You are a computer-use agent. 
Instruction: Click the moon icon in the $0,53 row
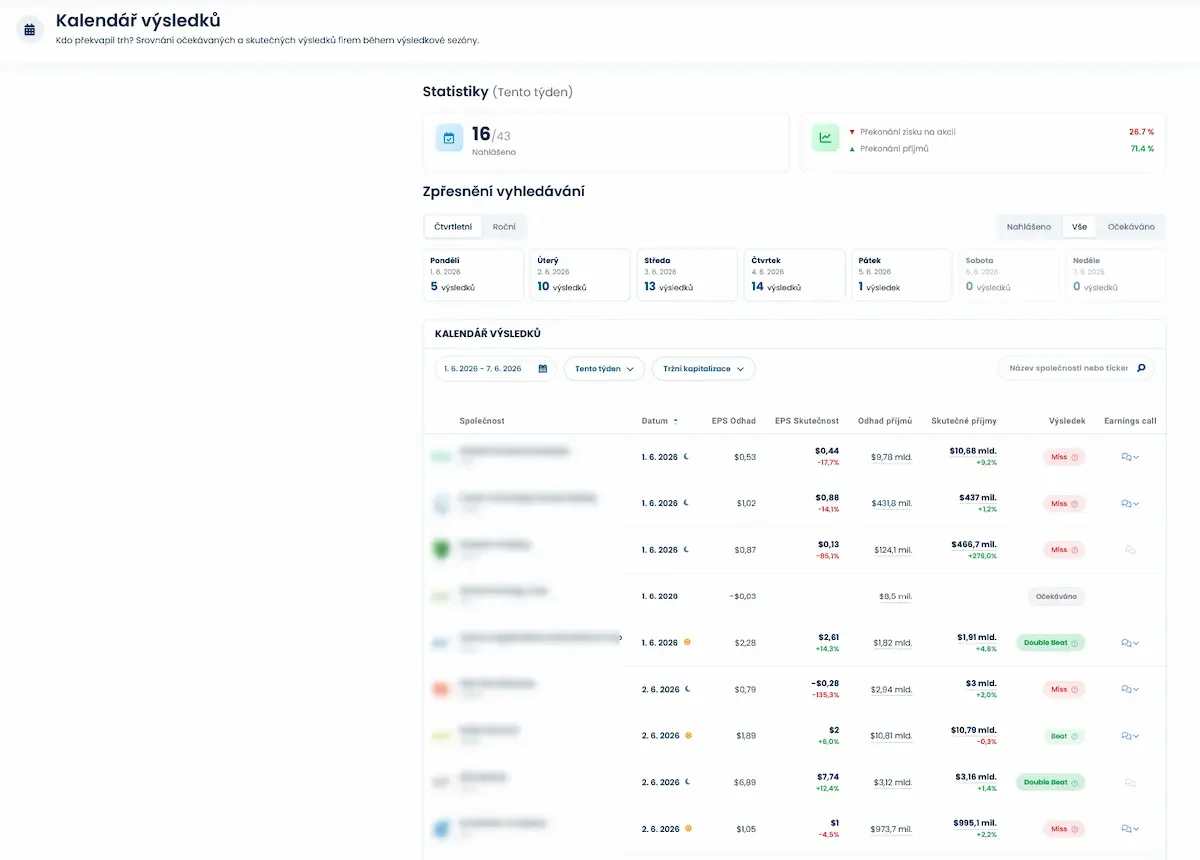tap(687, 456)
